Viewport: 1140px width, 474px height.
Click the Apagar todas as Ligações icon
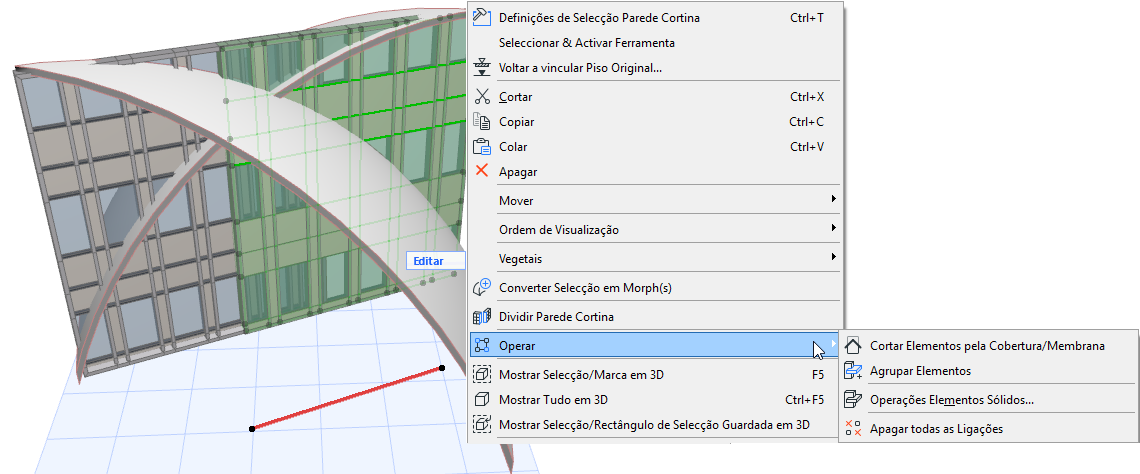pyautogui.click(x=854, y=428)
